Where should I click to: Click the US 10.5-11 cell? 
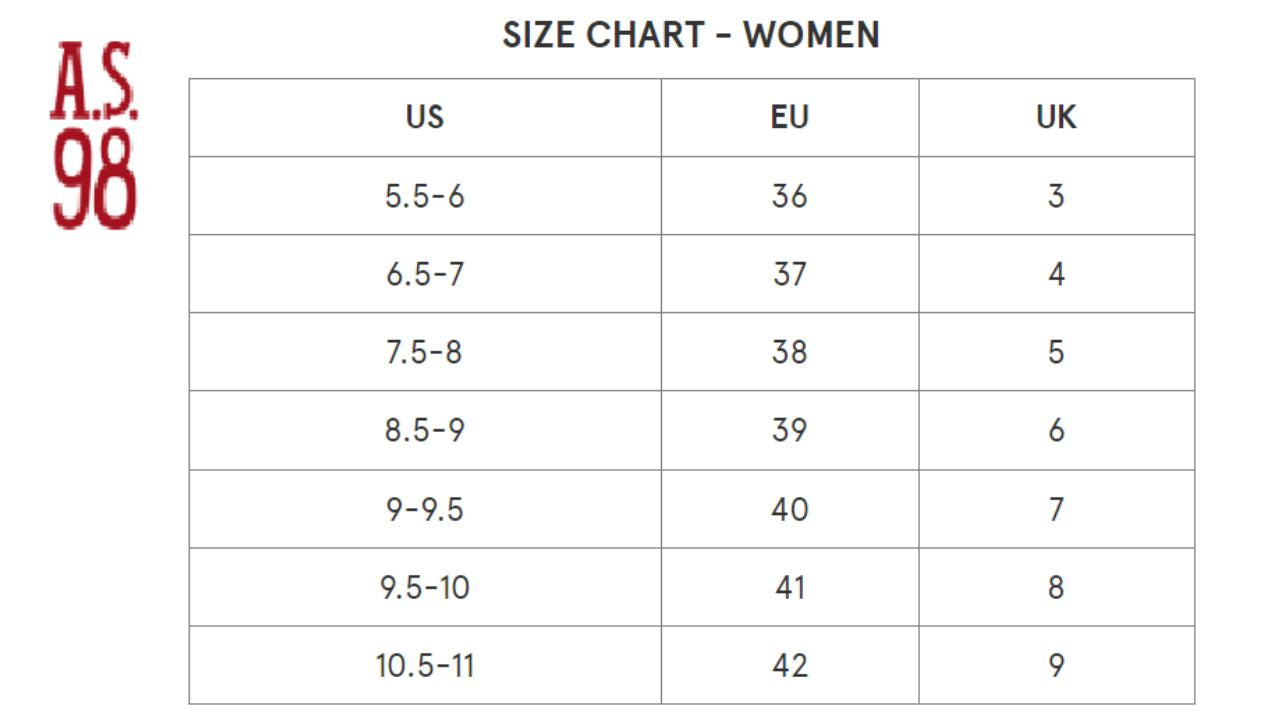(x=425, y=665)
